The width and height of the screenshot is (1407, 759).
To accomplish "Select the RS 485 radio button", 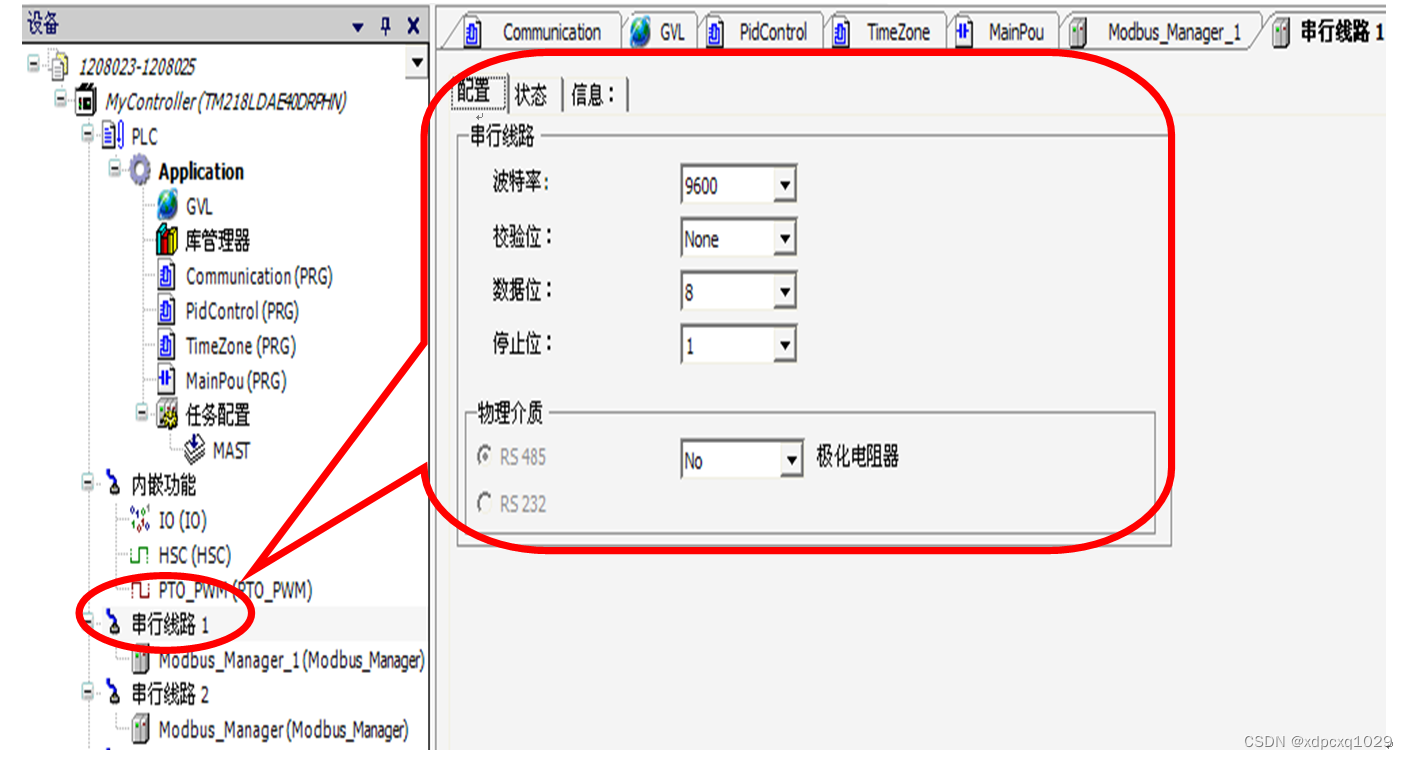I will tap(484, 456).
